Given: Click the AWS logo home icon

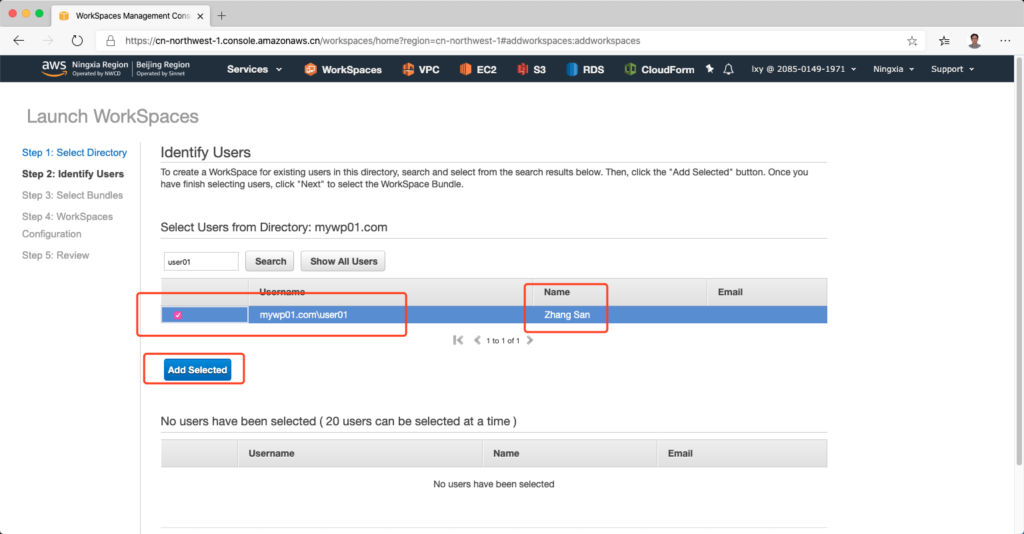Looking at the screenshot, I should [53, 69].
